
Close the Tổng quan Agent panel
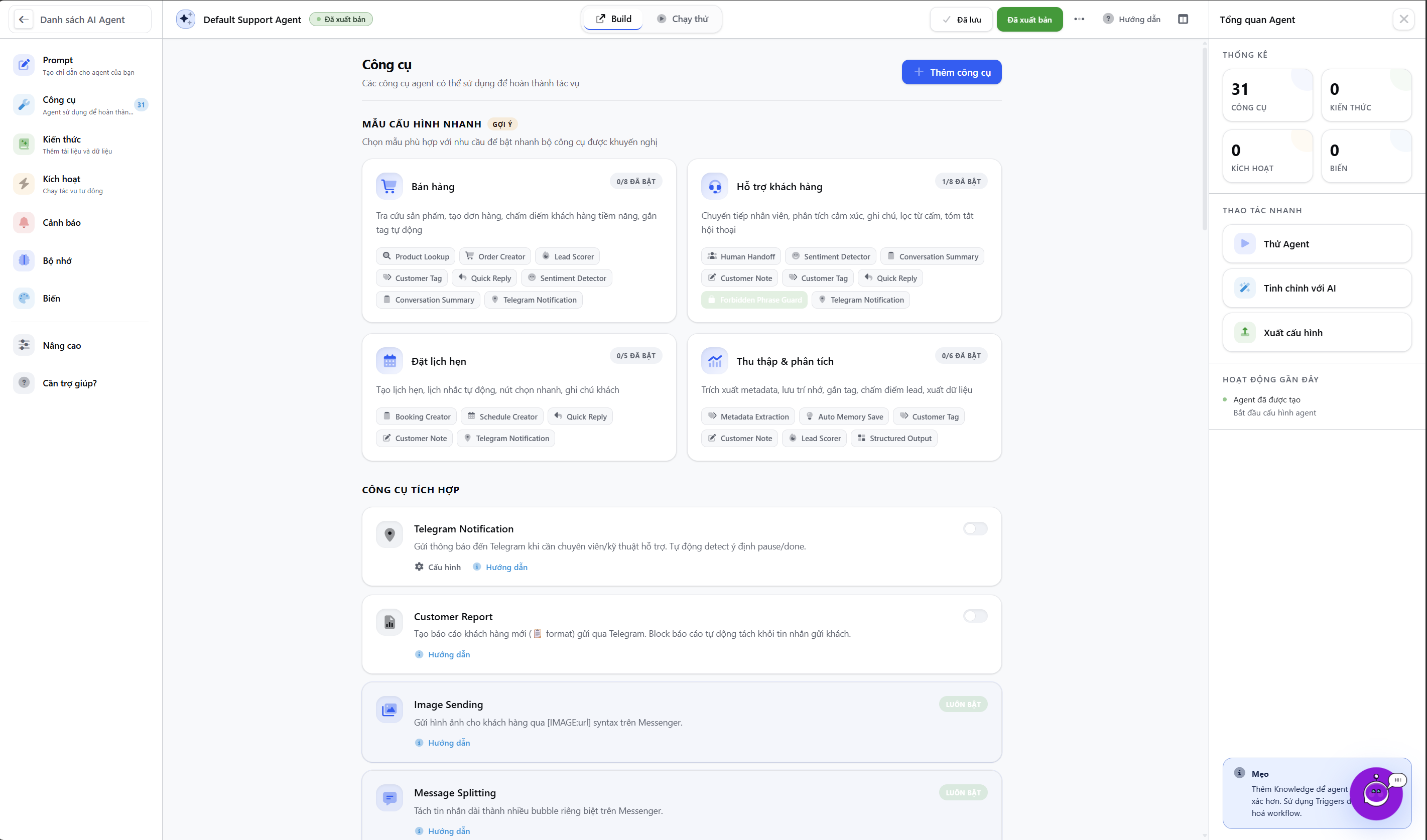pos(1403,19)
